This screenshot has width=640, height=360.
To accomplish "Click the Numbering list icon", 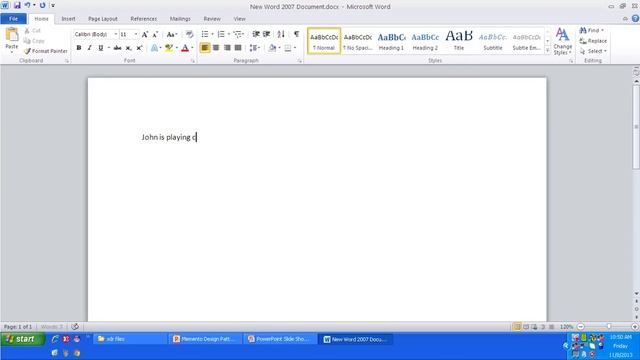I will [221, 34].
